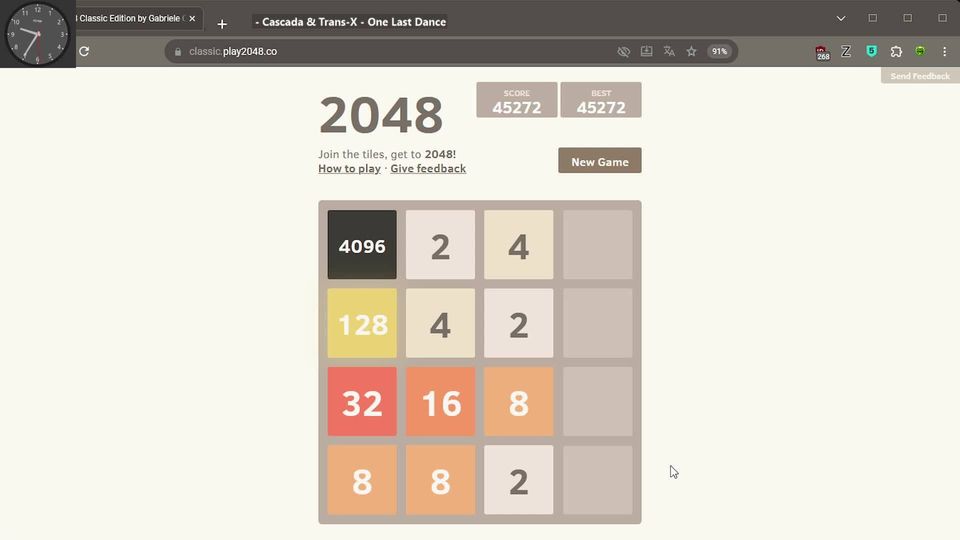Viewport: 960px width, 540px height.
Task: Open the Extensions puzzle-piece menu
Action: click(x=896, y=51)
